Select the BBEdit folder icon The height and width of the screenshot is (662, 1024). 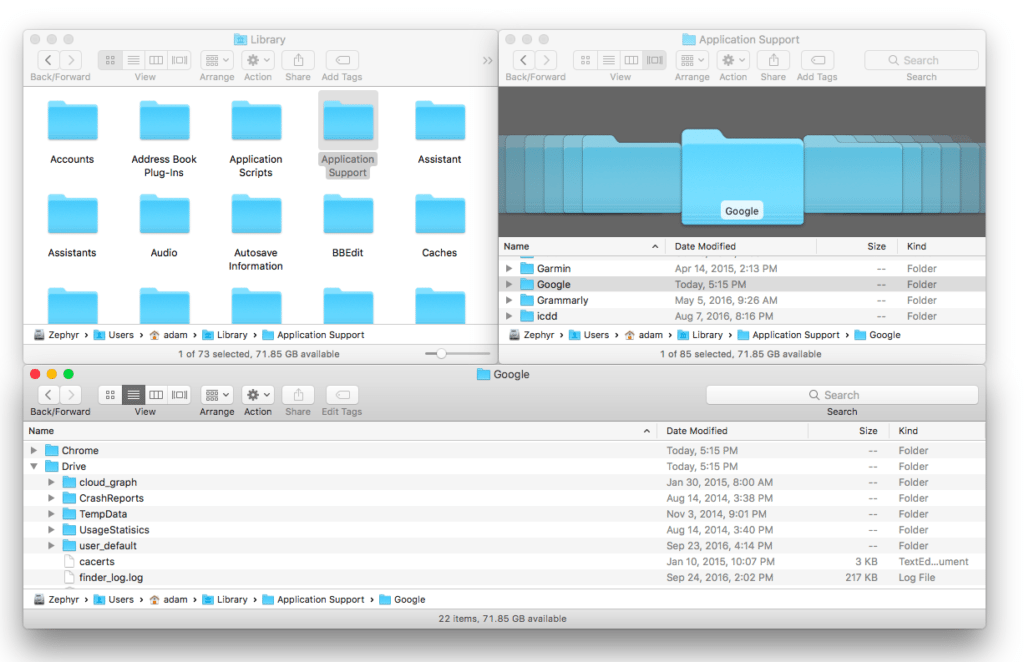(x=347, y=215)
